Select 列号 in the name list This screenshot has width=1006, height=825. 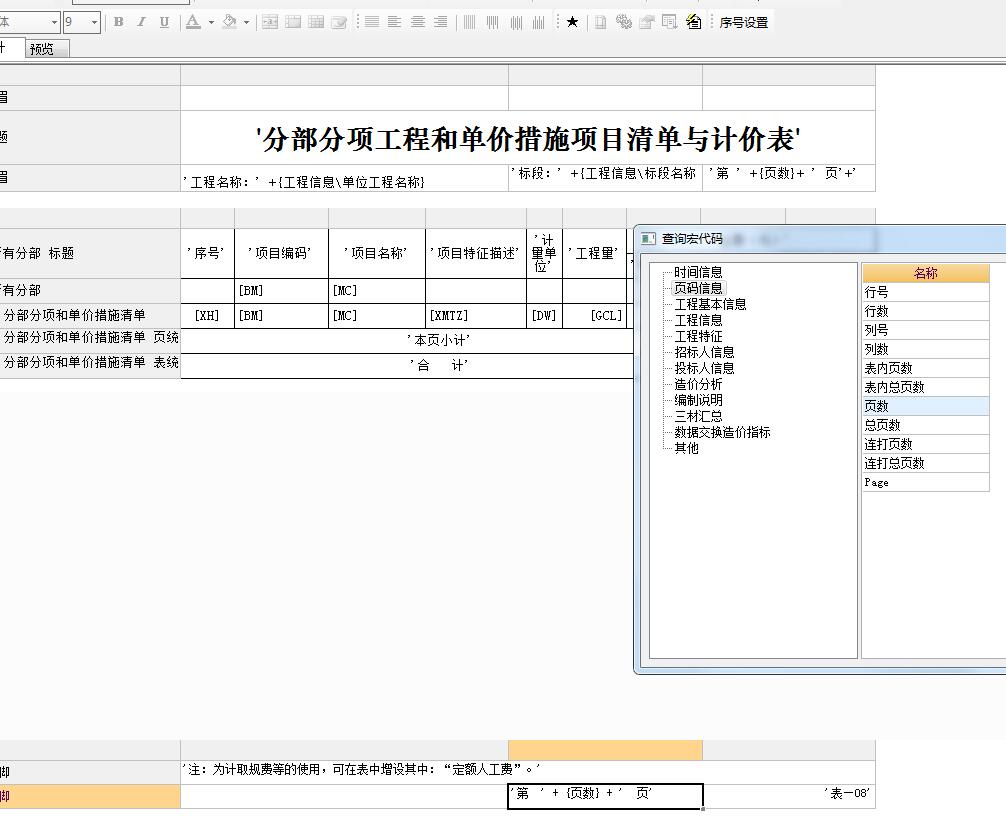[925, 330]
